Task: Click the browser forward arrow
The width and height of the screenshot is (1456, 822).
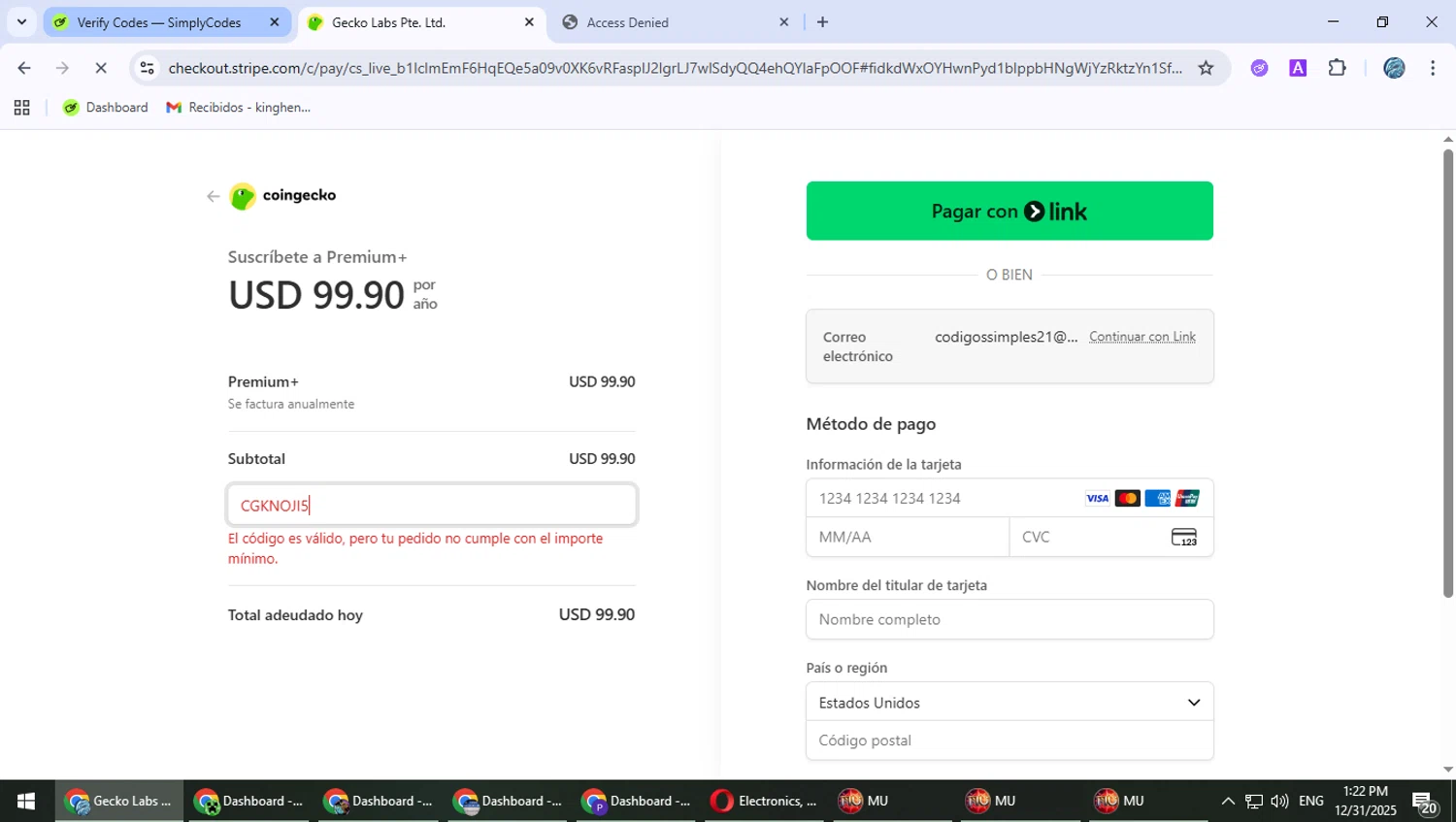Action: 62,68
